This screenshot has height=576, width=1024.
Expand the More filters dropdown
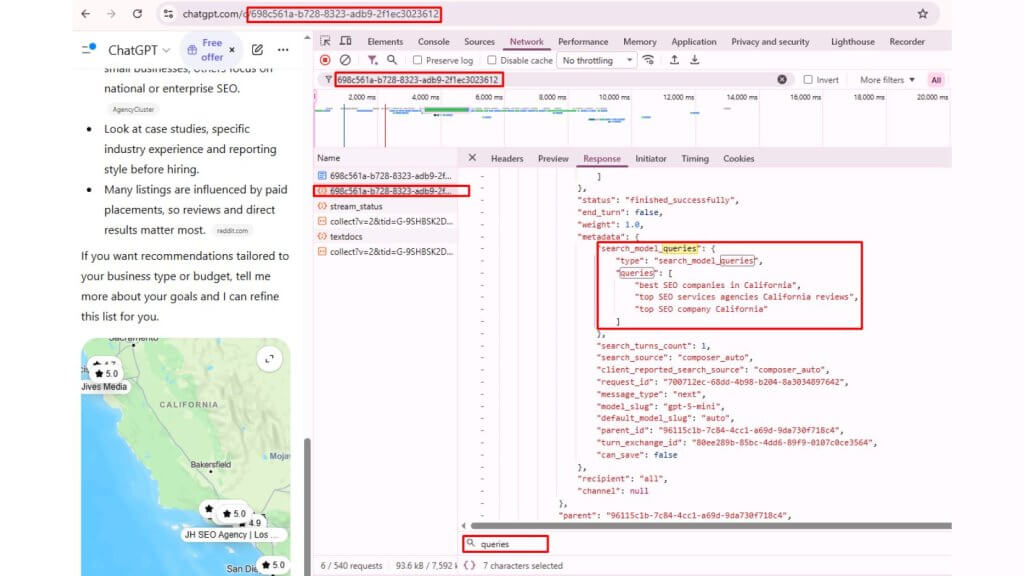[x=887, y=80]
